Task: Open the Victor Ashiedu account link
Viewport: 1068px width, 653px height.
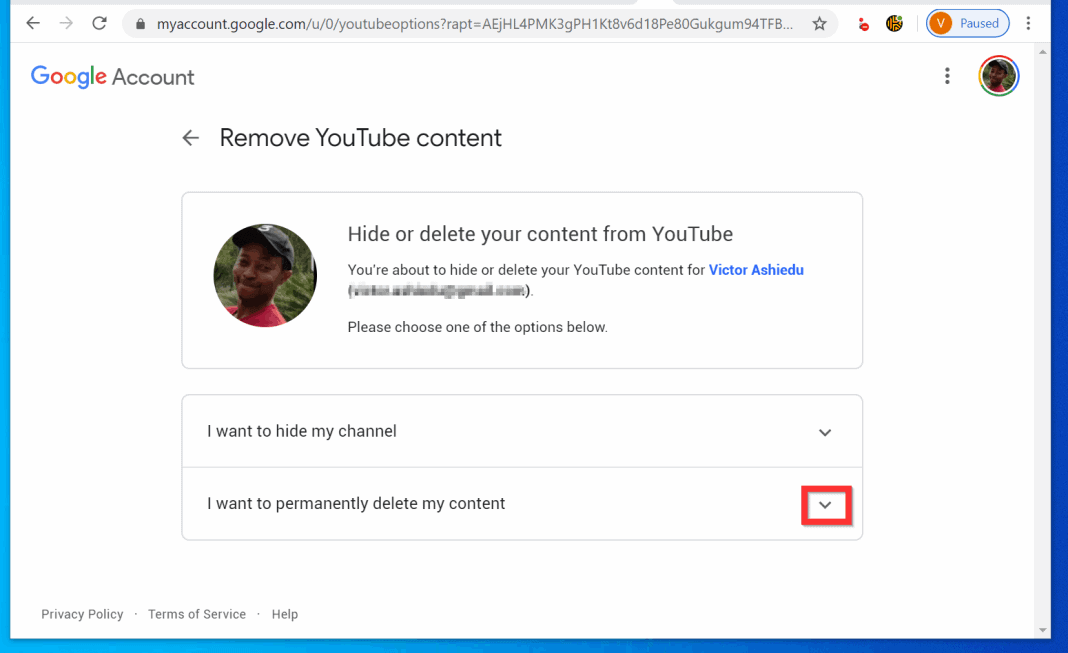Action: pyautogui.click(x=756, y=269)
